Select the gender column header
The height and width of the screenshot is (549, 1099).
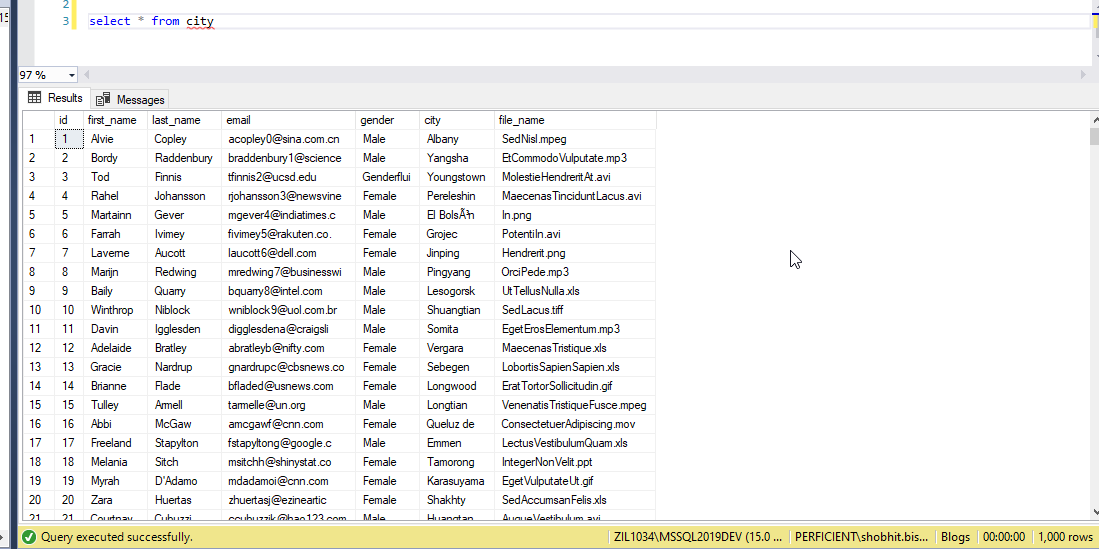(387, 121)
